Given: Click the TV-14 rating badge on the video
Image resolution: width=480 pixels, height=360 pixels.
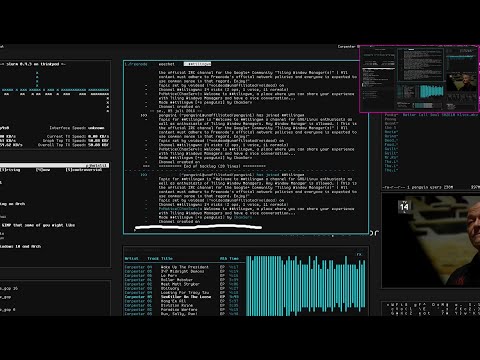Looking at the screenshot, I should (404, 207).
